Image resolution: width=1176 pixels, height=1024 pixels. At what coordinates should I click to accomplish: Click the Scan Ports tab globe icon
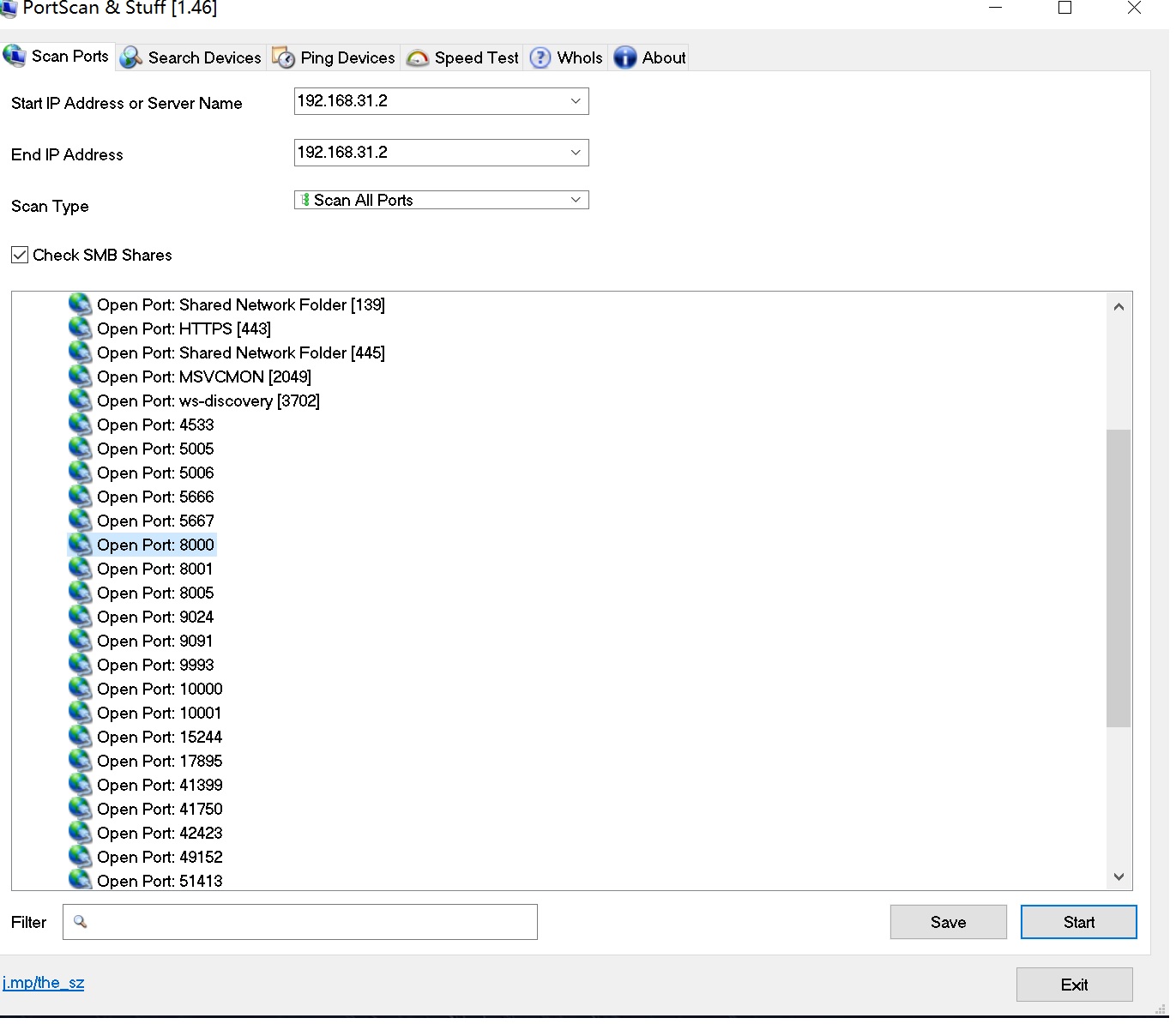[x=15, y=57]
